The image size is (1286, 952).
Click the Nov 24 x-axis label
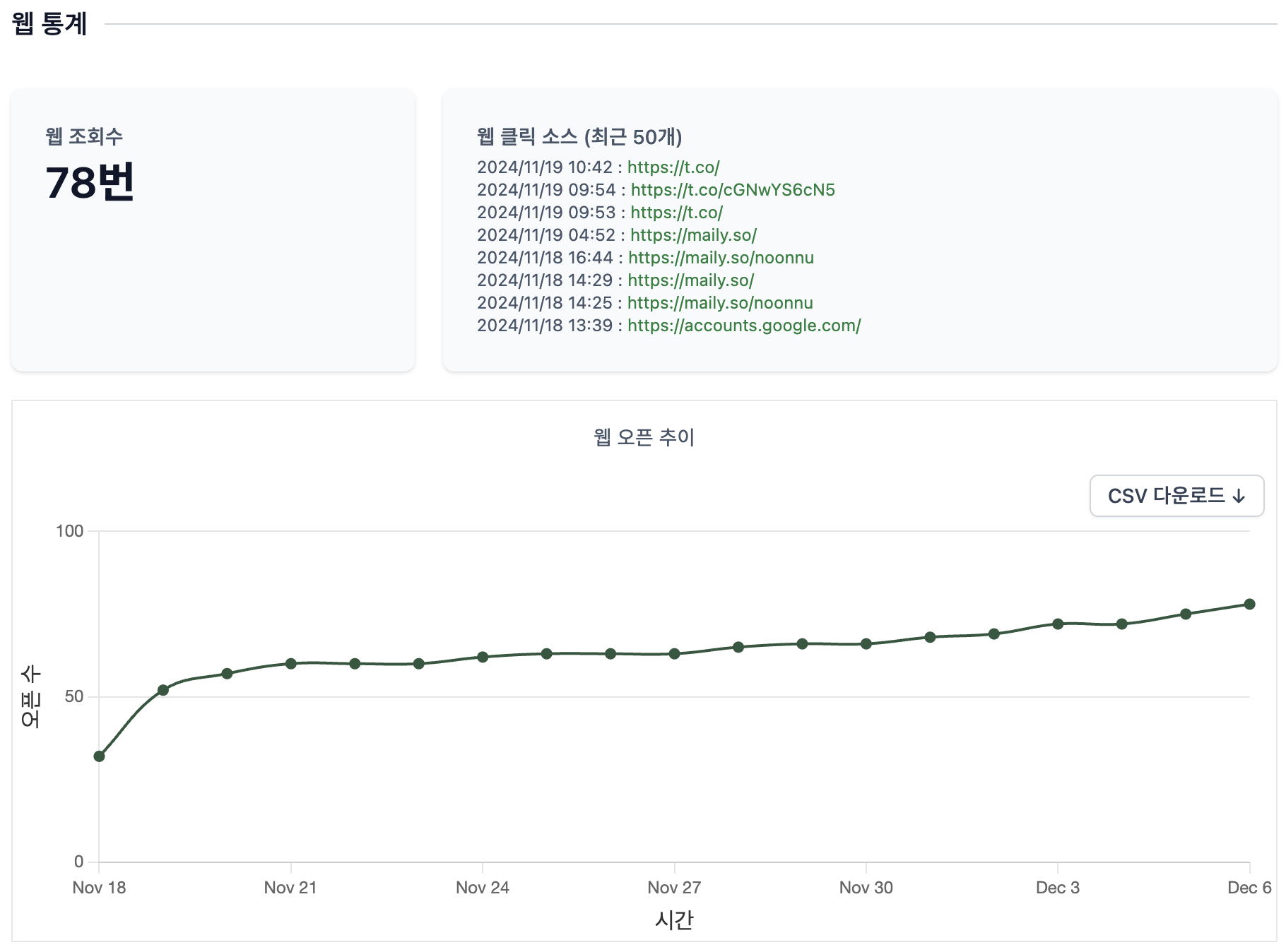tap(483, 888)
